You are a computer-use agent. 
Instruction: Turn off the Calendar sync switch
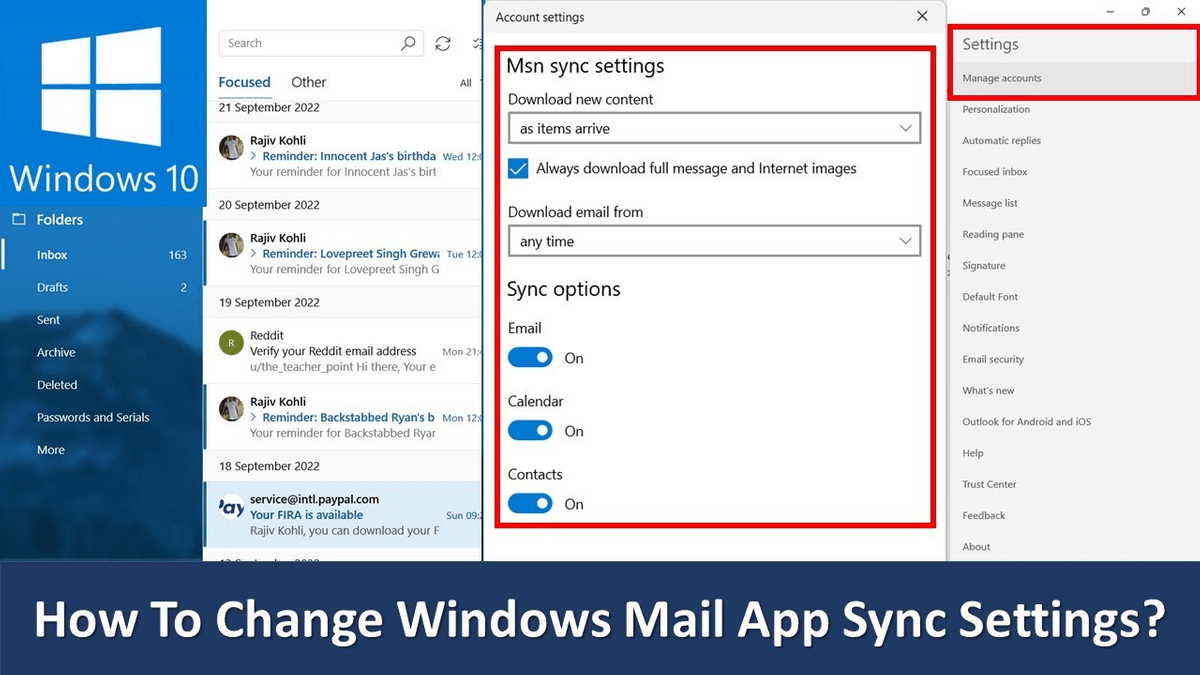coord(530,430)
